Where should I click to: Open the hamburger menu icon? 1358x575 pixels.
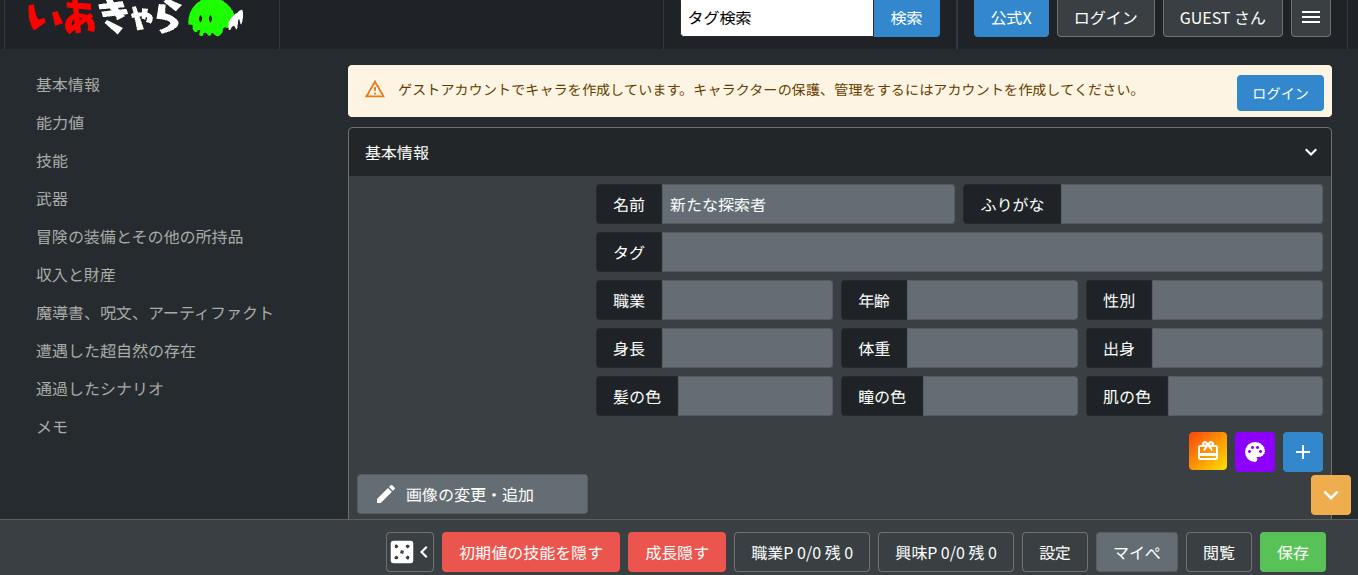click(1311, 18)
